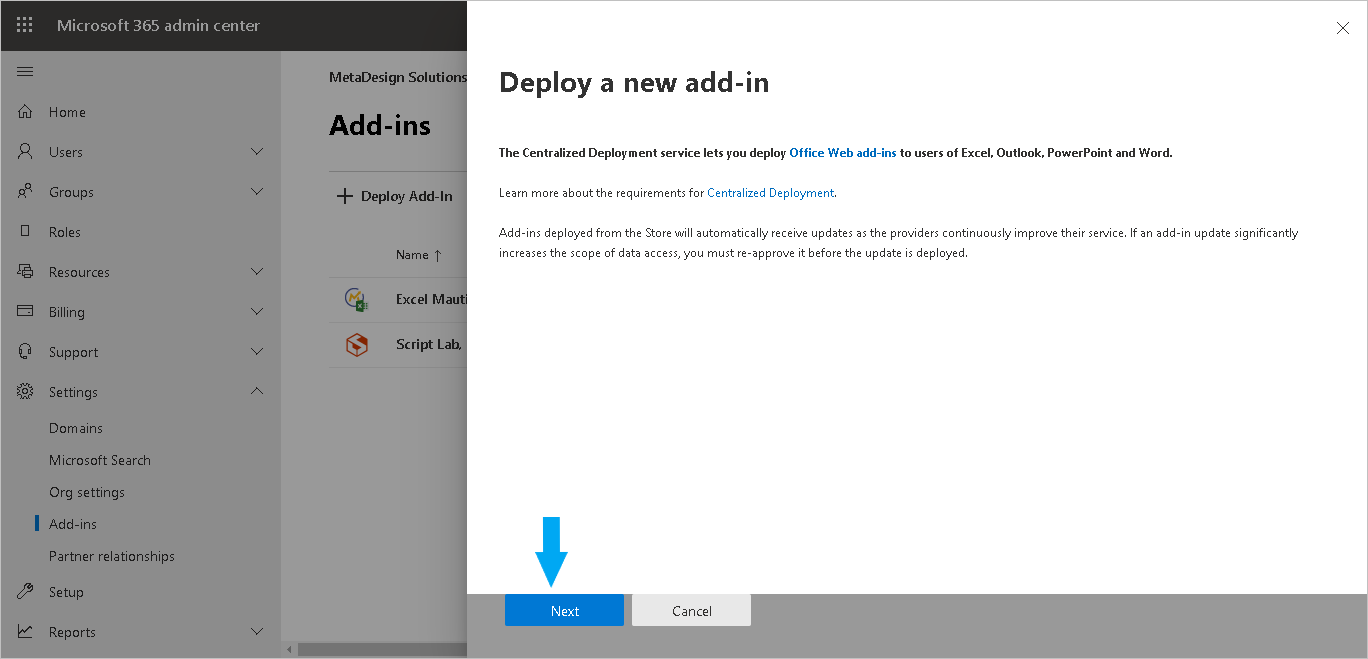1368x659 pixels.
Task: Click the Excel Mautic add-in icon
Action: click(356, 299)
